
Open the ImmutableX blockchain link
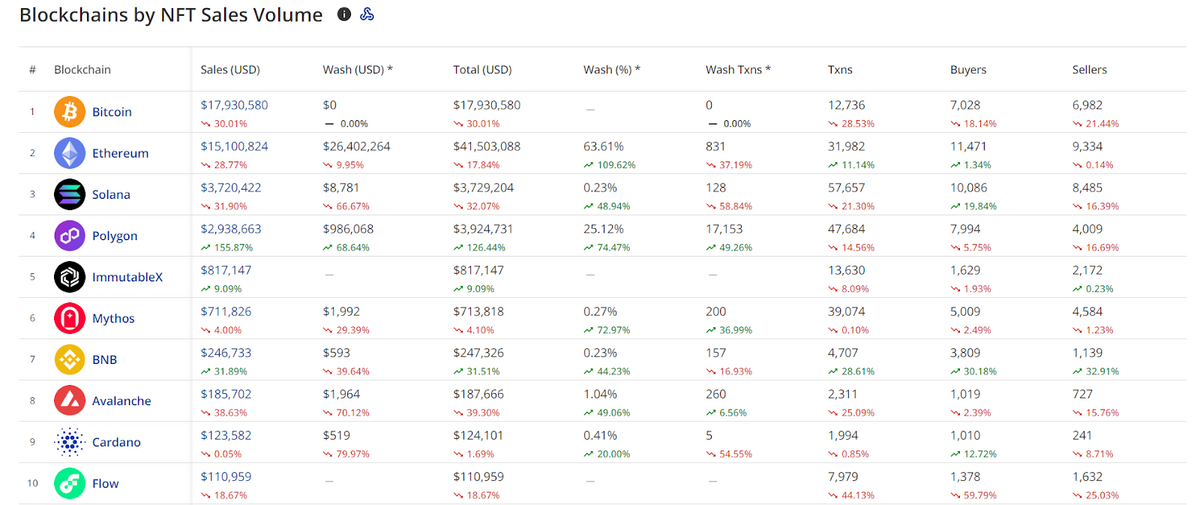click(127, 277)
